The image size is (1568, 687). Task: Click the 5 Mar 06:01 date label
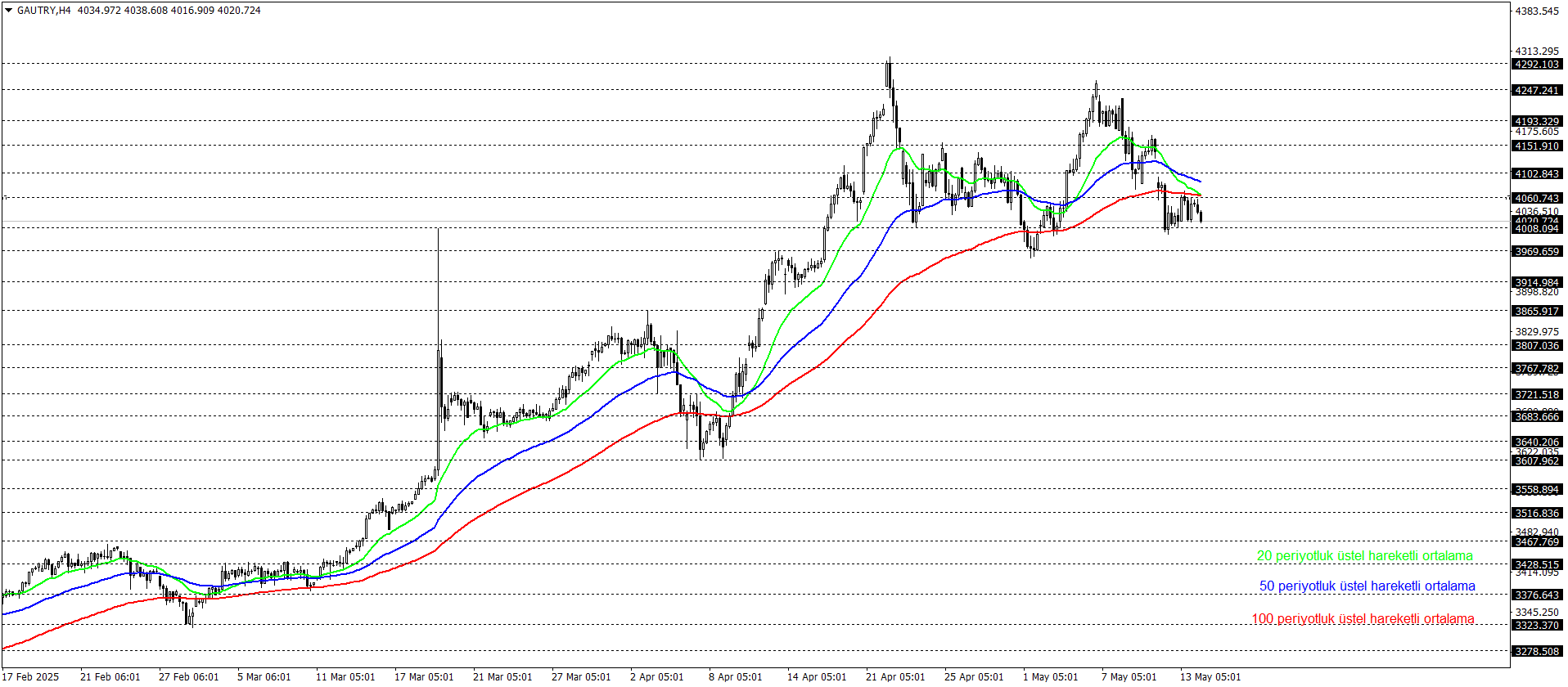pos(264,677)
